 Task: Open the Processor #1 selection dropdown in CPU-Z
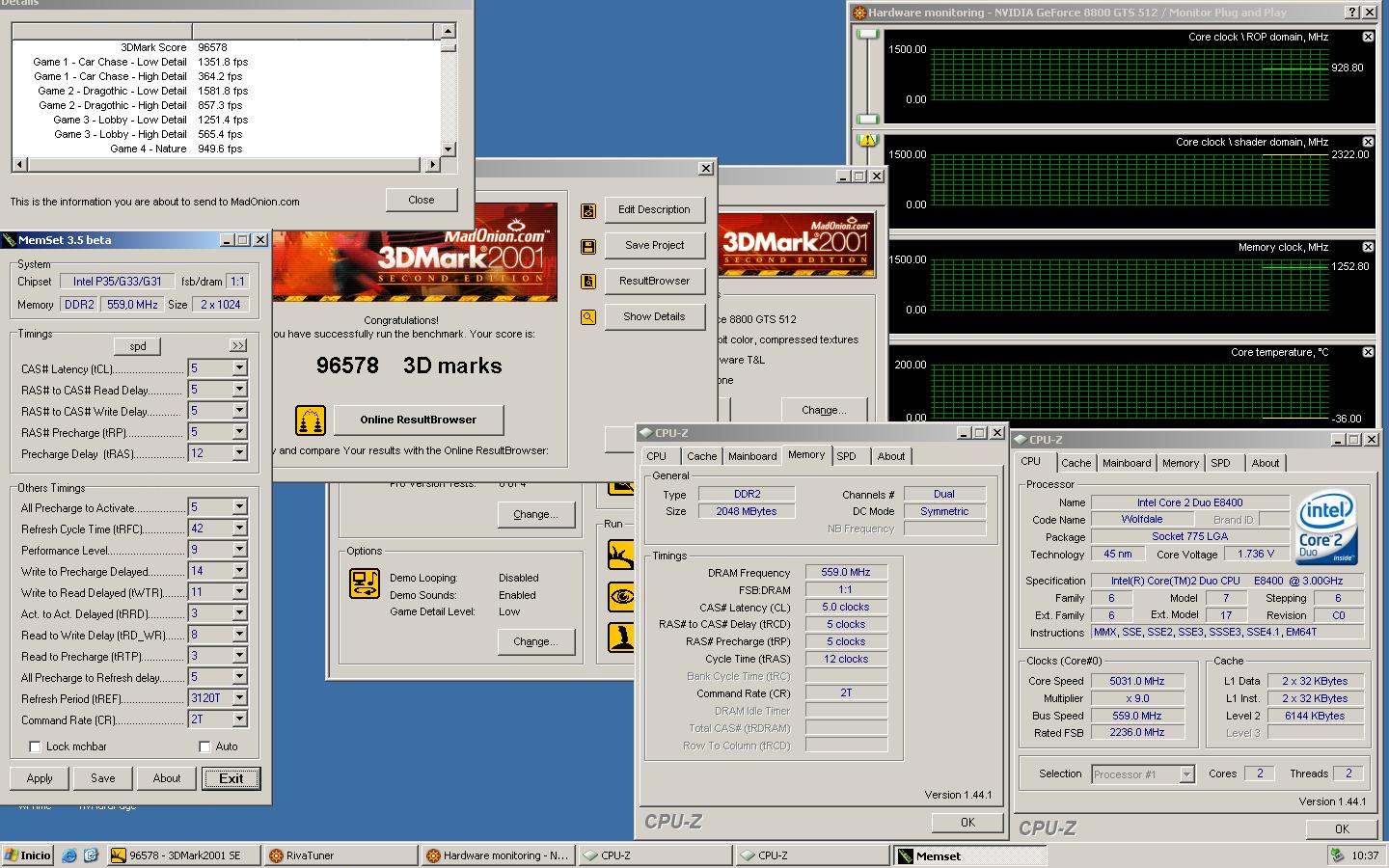tap(1186, 773)
